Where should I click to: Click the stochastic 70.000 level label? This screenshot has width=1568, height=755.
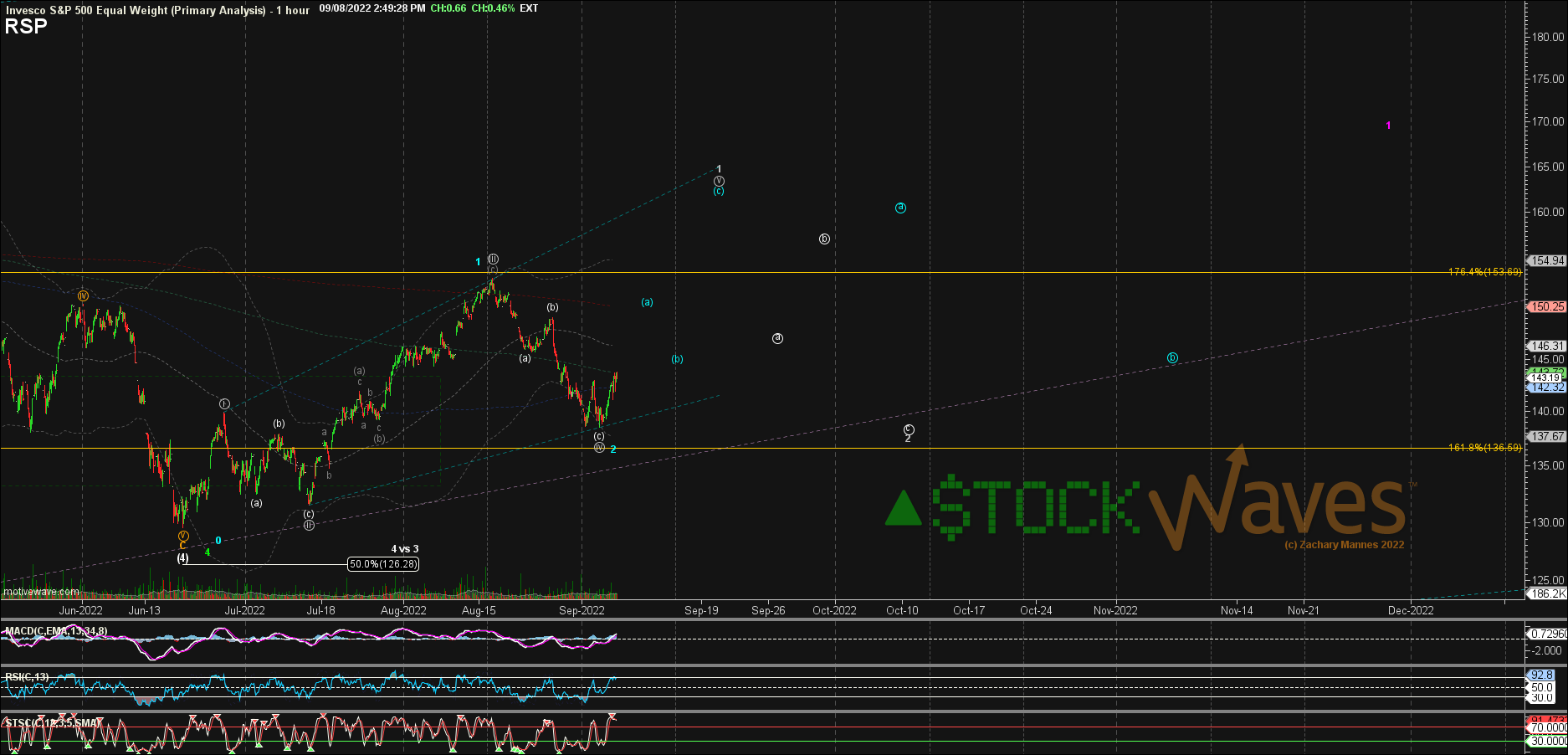tap(1547, 727)
